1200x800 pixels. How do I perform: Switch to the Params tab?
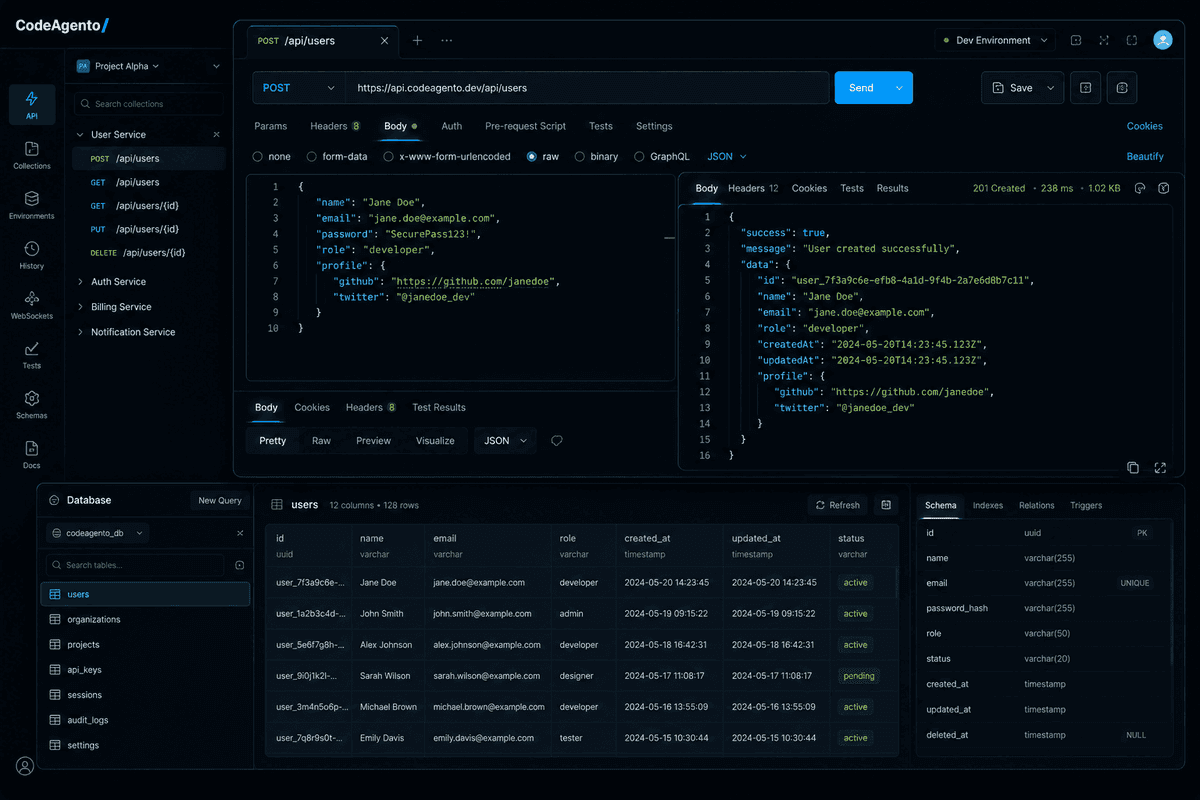(270, 126)
